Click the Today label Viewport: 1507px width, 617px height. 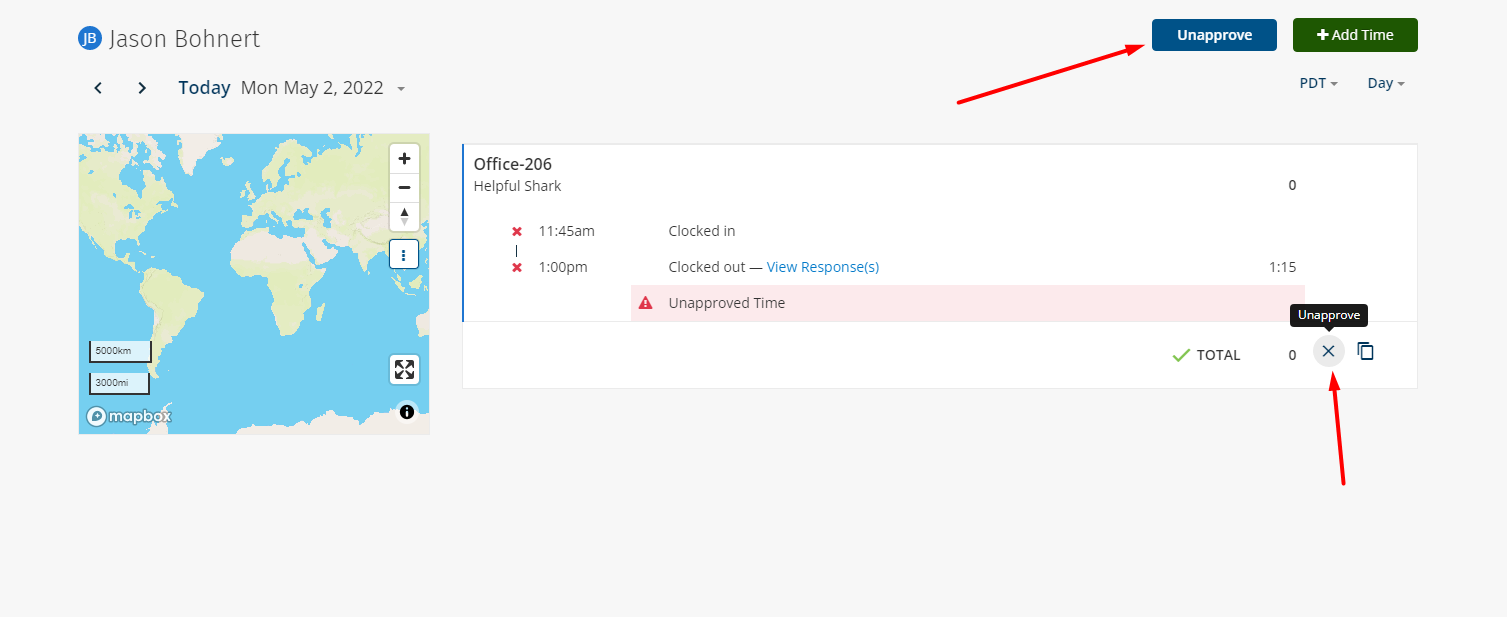tap(205, 88)
